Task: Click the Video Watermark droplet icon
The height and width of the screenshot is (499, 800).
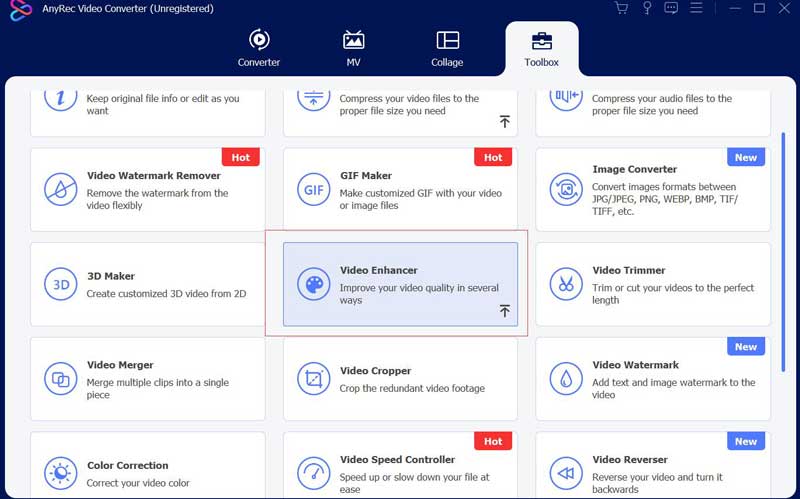Action: 566,379
